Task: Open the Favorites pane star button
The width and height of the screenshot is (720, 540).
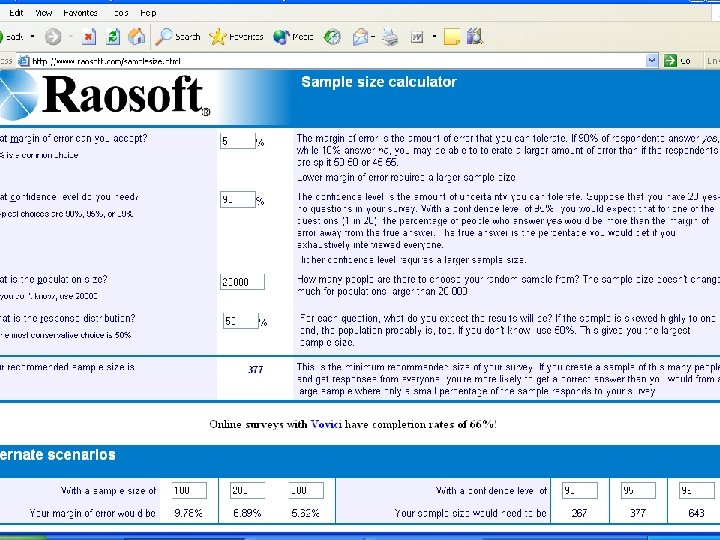Action: [236, 37]
